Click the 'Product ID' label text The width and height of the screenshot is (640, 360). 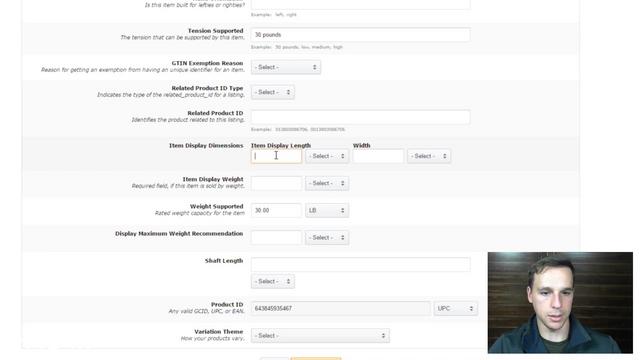click(x=227, y=304)
